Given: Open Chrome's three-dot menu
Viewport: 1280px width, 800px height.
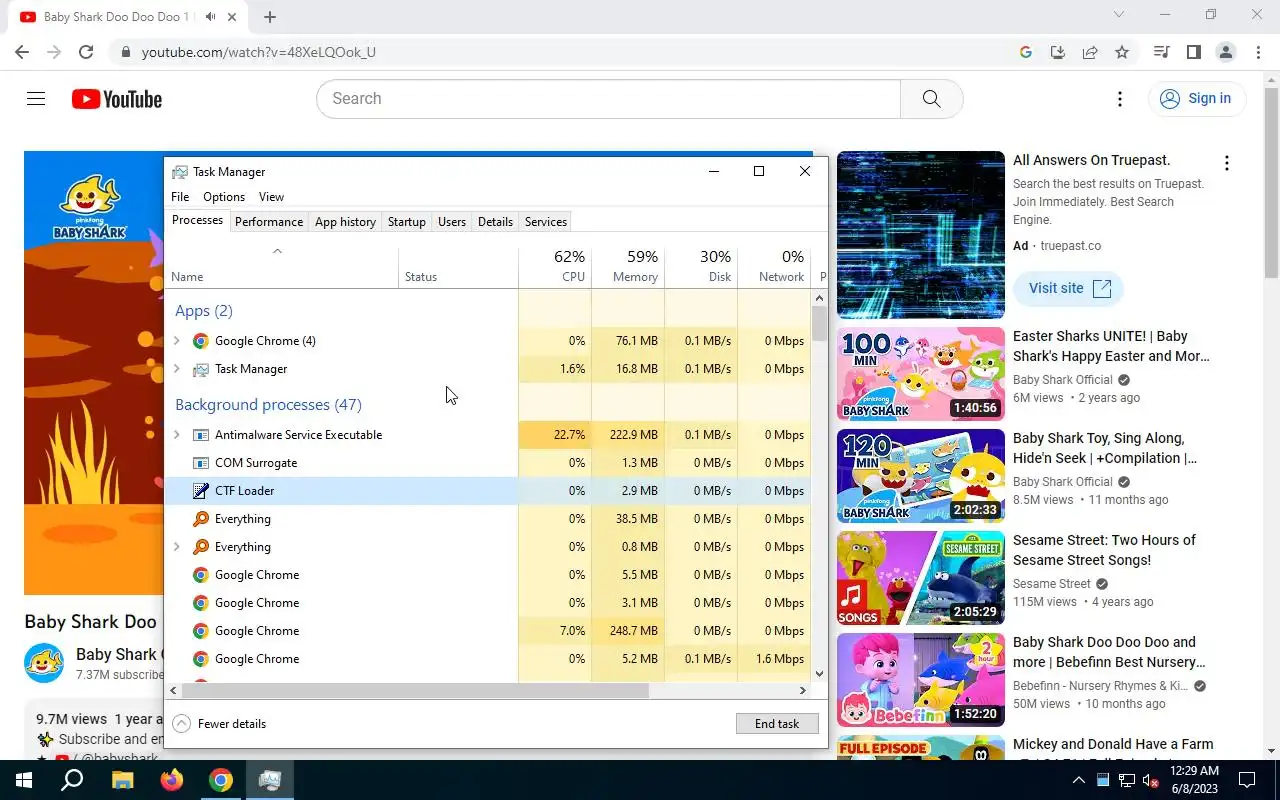Looking at the screenshot, I should pyautogui.click(x=1258, y=52).
